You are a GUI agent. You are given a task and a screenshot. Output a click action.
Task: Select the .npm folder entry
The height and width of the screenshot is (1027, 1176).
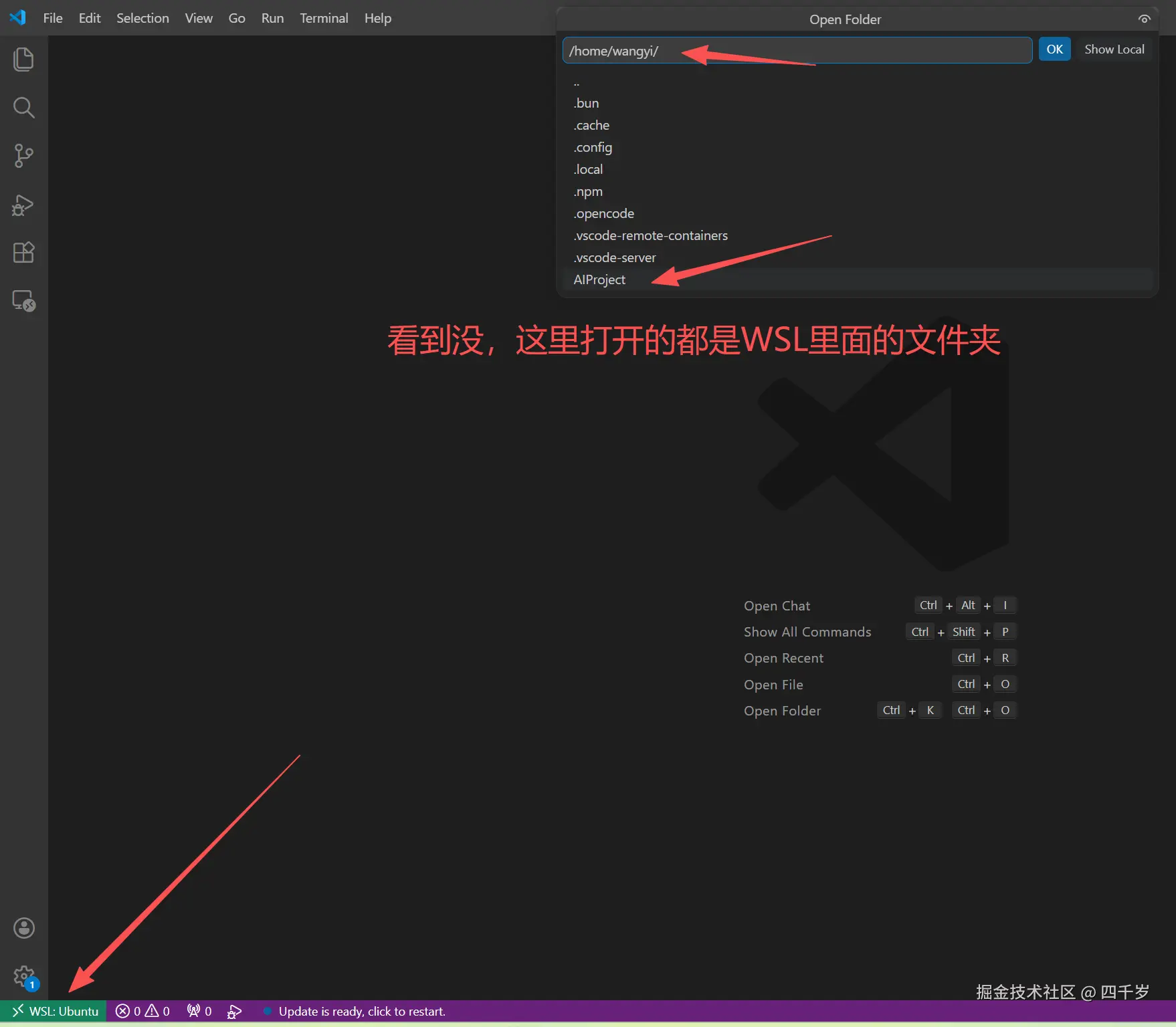coord(857,191)
